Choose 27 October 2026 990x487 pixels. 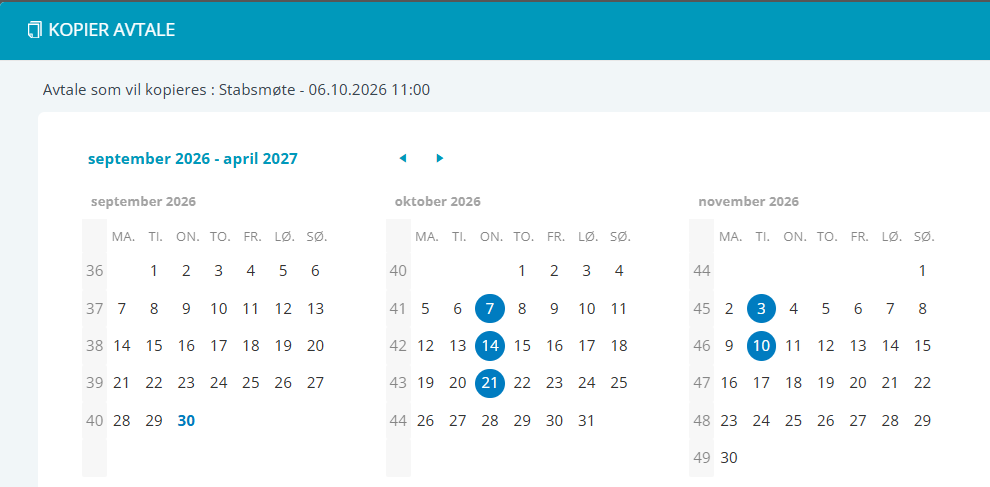pyautogui.click(x=458, y=421)
